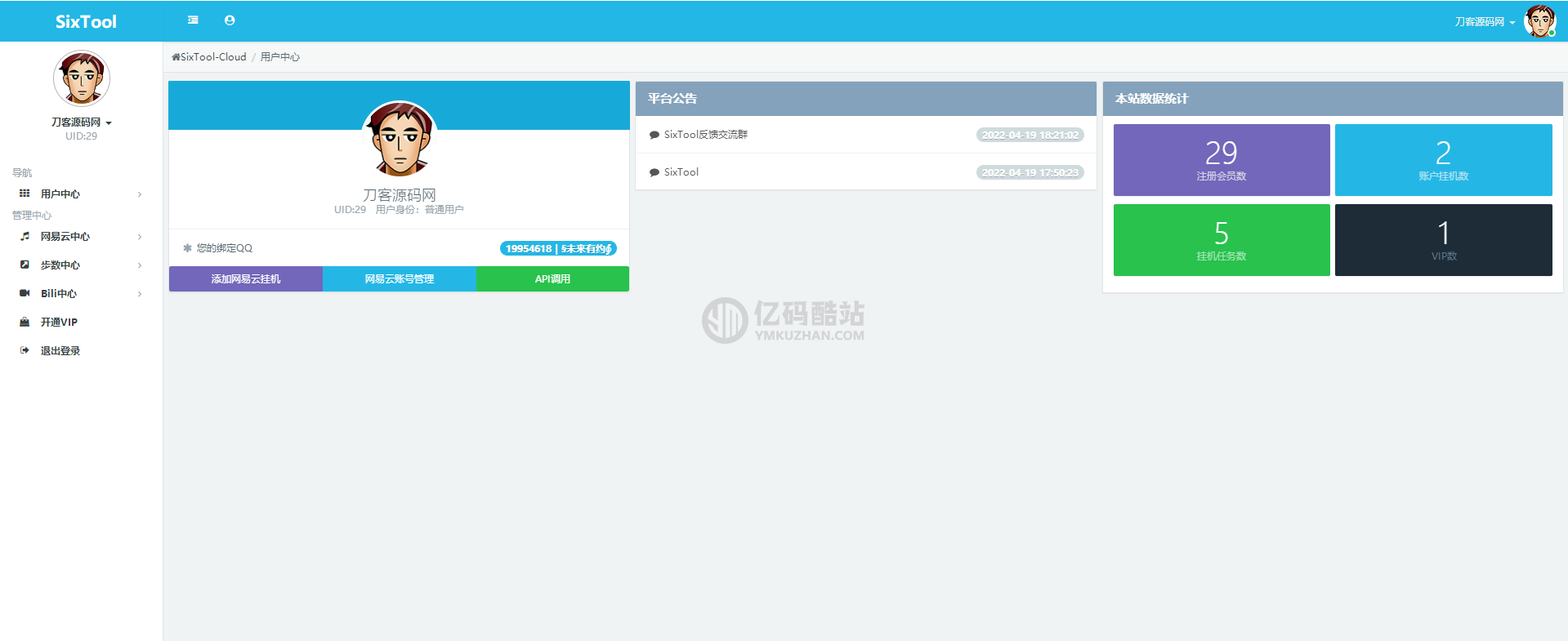Click the purple 注册会员数 tile
1568x641 pixels.
1222,160
